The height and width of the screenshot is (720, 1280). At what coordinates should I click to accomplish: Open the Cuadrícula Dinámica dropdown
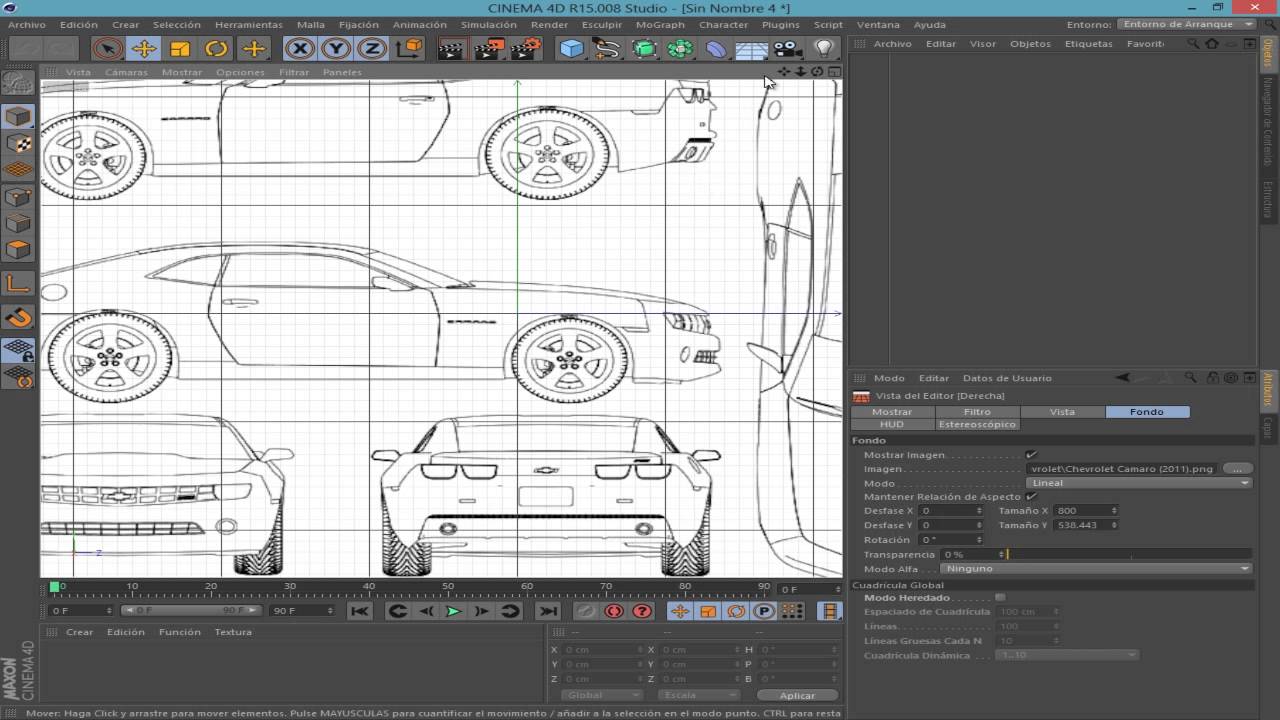[x=1068, y=655]
